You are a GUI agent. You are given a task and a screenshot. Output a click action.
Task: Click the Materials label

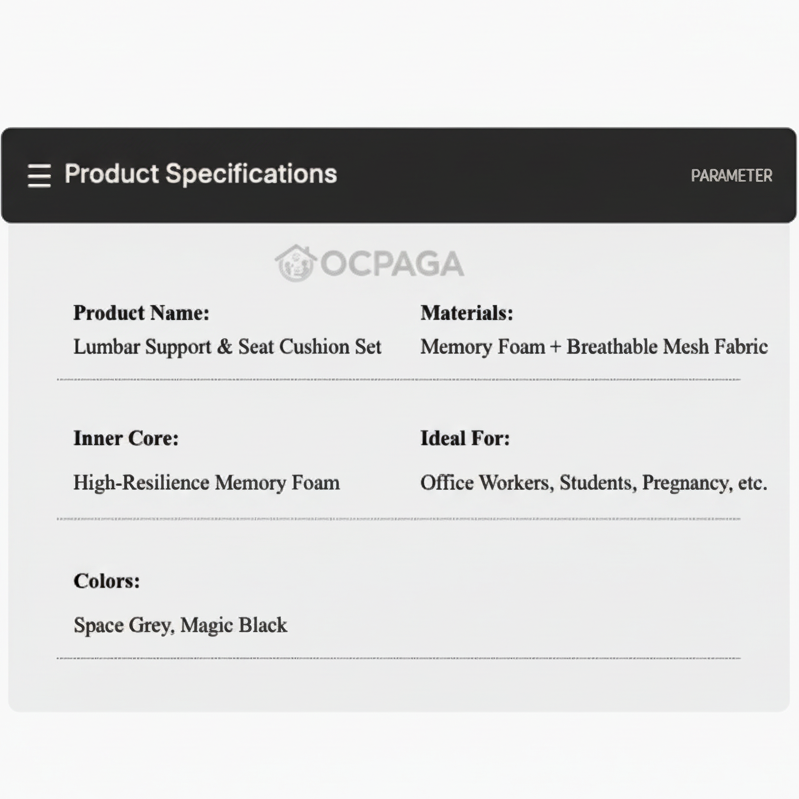(466, 313)
